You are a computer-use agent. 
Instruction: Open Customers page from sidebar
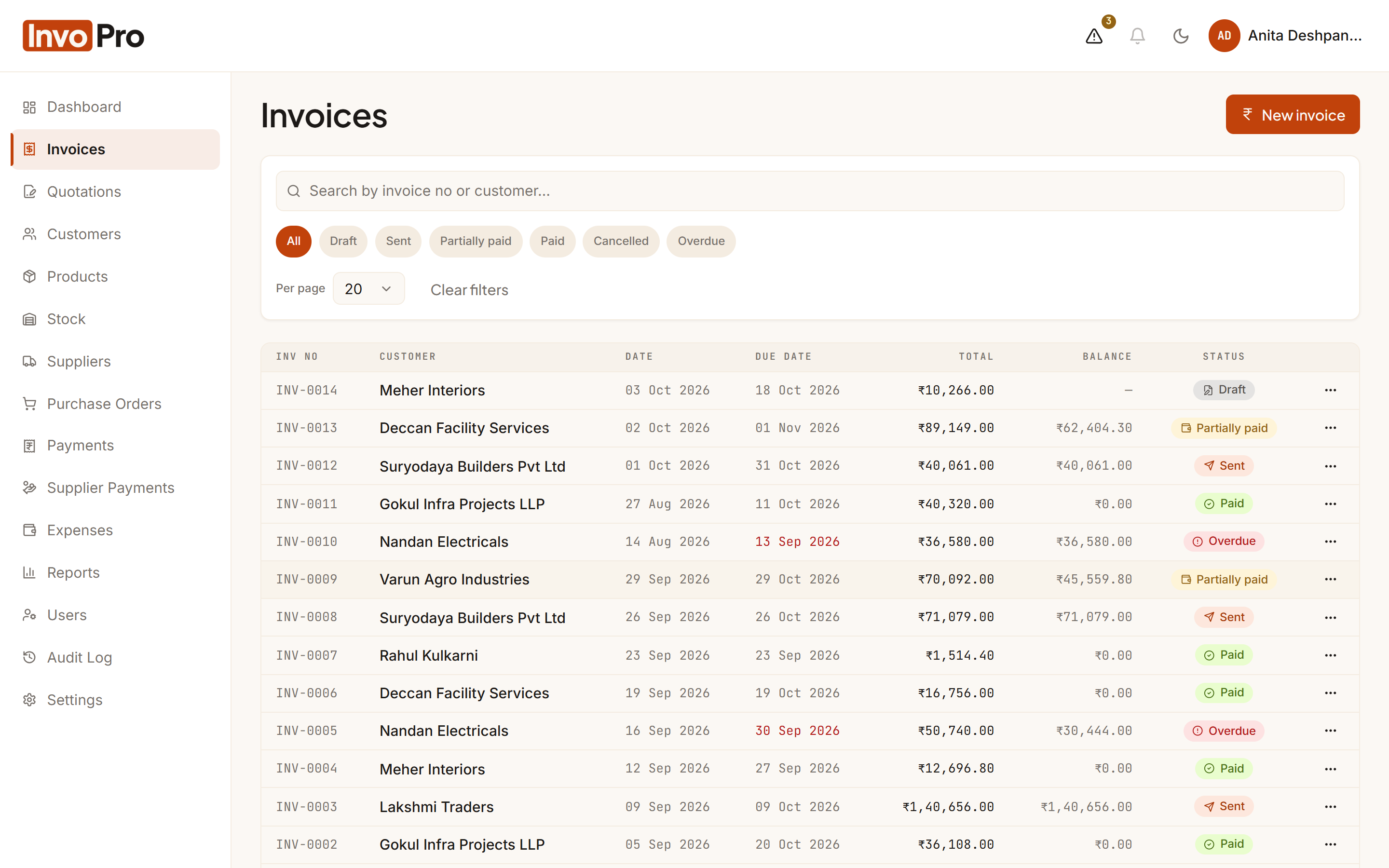pyautogui.click(x=115, y=234)
